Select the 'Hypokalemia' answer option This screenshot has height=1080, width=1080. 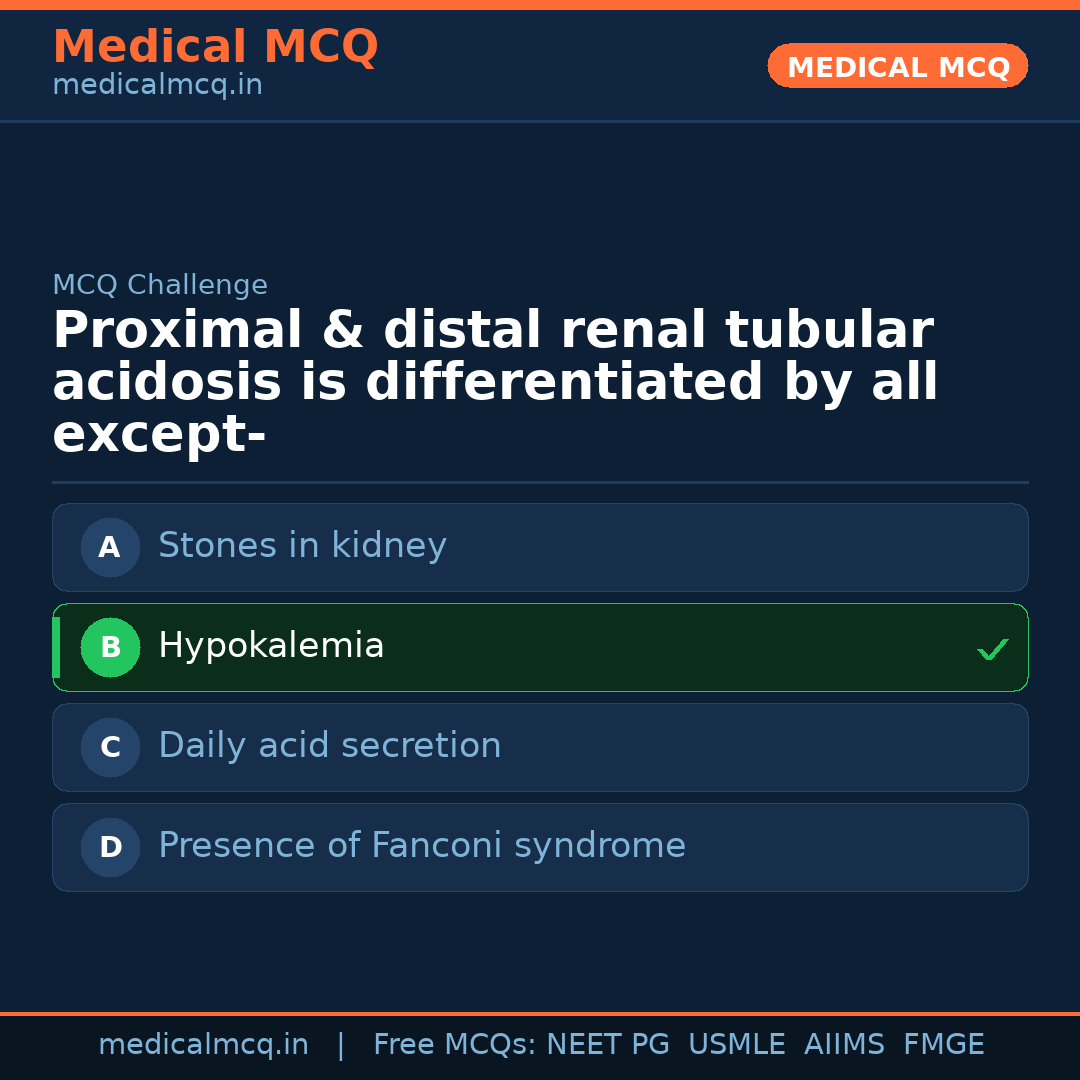pyautogui.click(x=271, y=646)
